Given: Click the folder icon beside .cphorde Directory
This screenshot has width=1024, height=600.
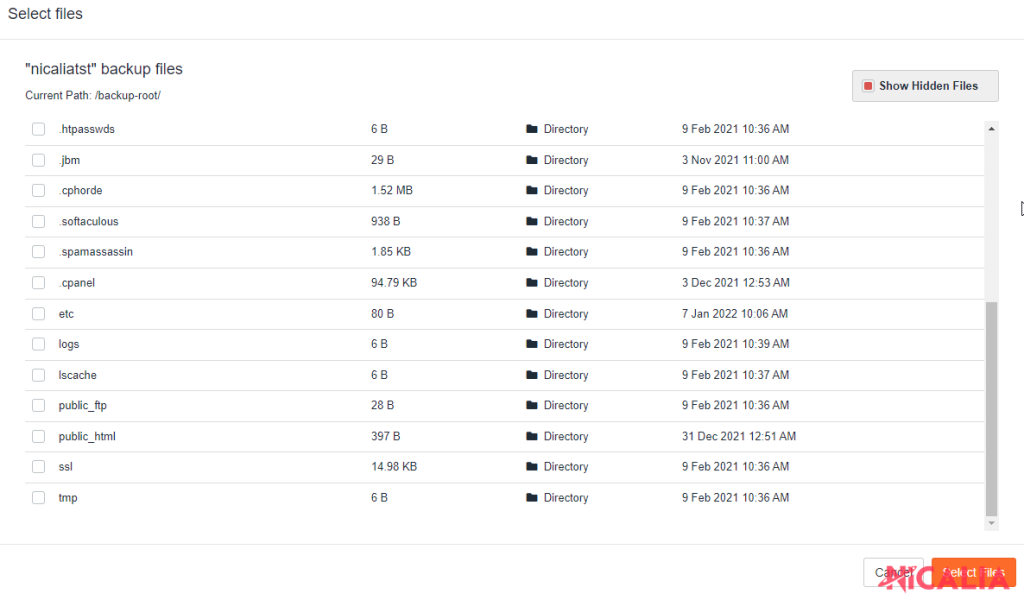Looking at the screenshot, I should (x=532, y=190).
